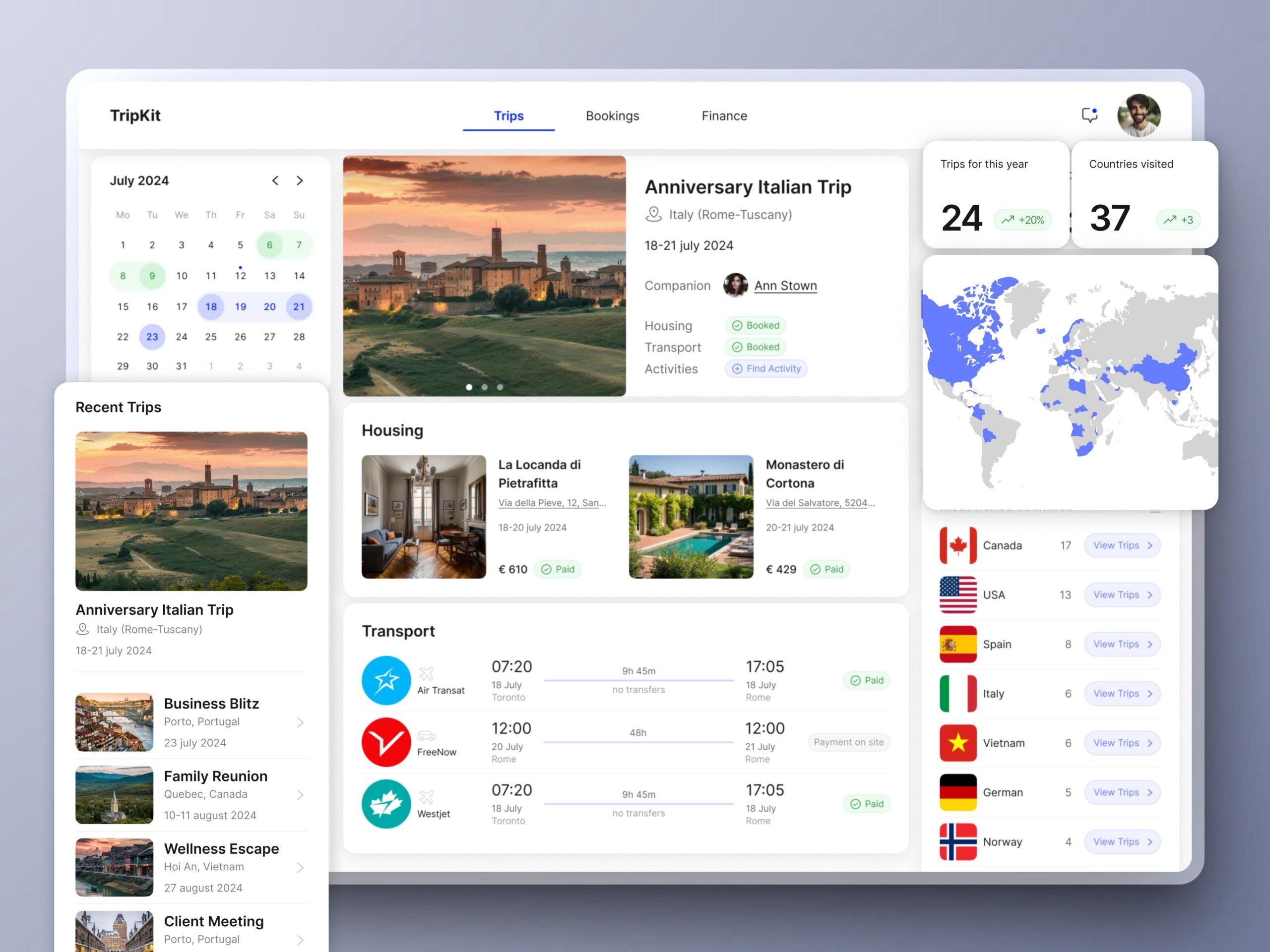Switch to the Trips tab
This screenshot has width=1270, height=952.
508,116
